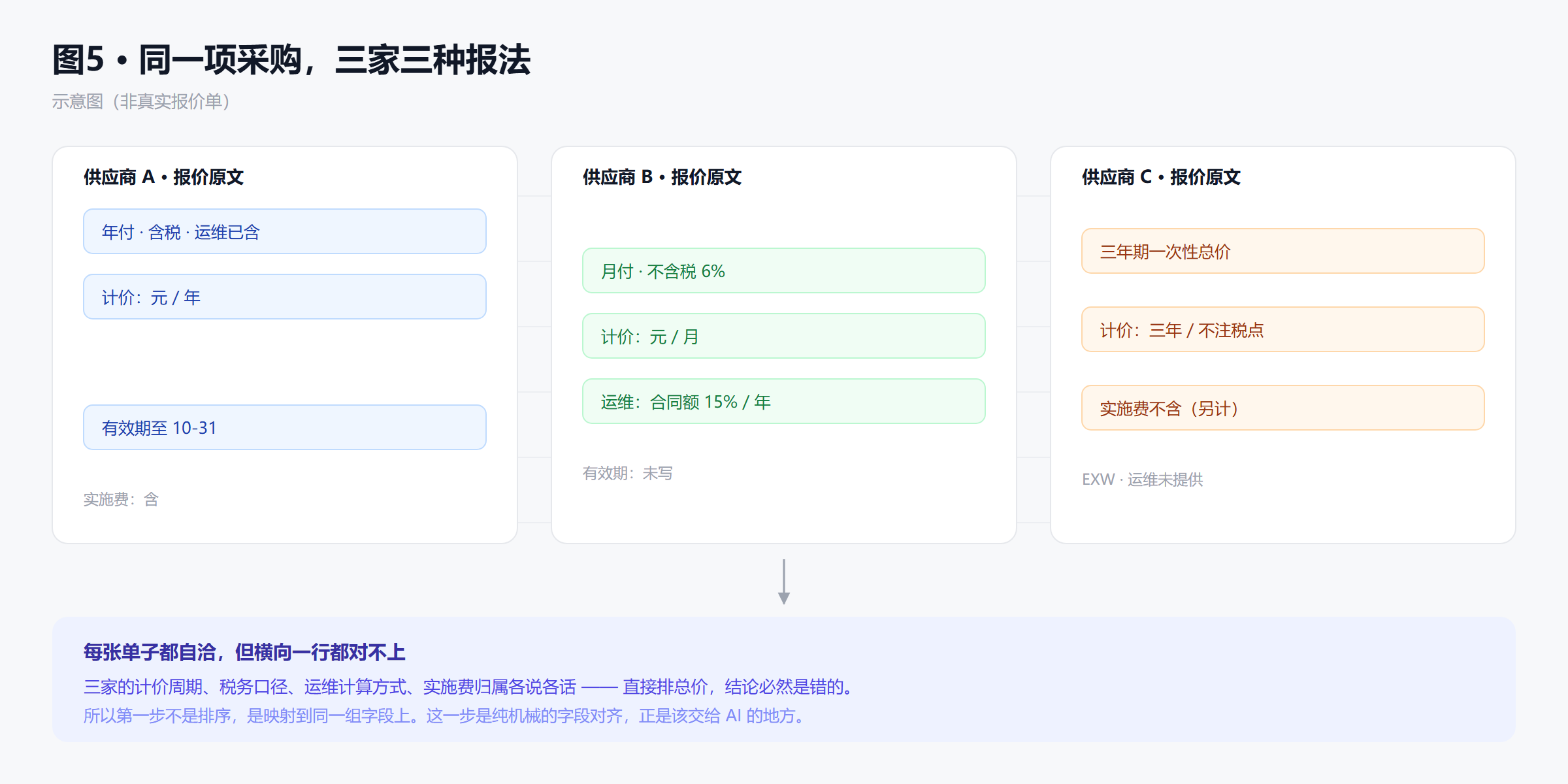Click the chip '有效期至 10-31'
The height and width of the screenshot is (784, 1568).
click(285, 427)
